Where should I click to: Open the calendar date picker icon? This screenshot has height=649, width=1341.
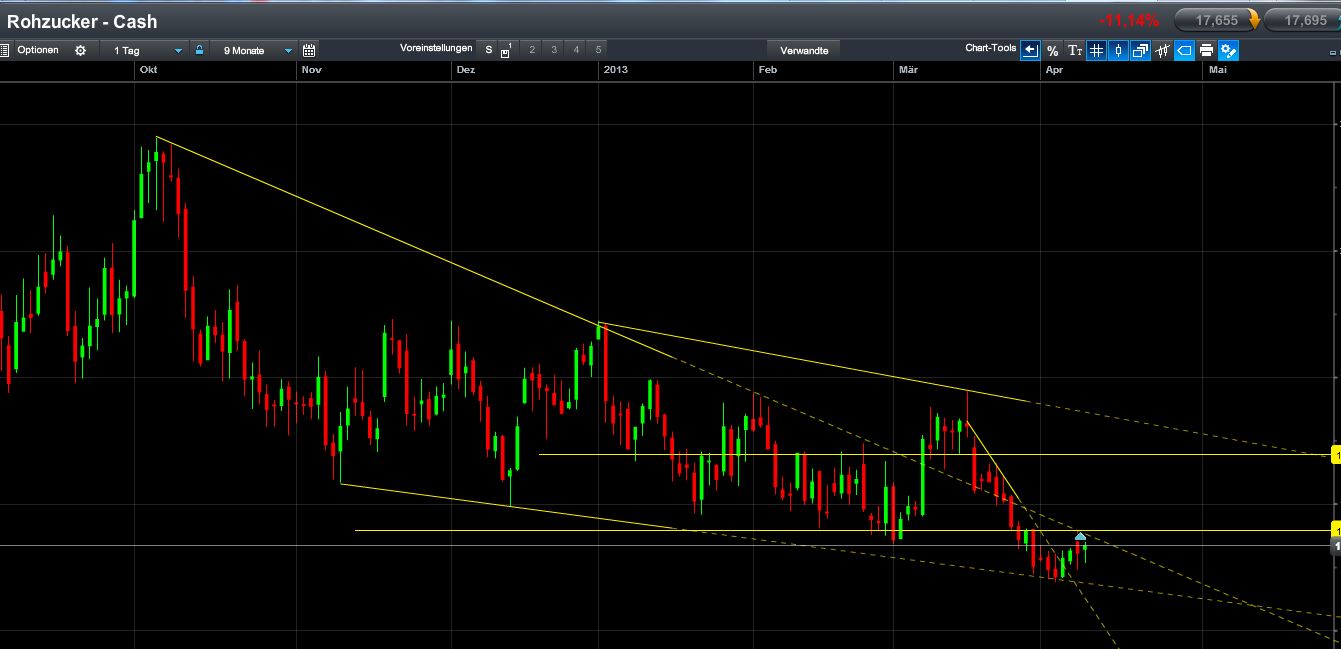(x=308, y=48)
